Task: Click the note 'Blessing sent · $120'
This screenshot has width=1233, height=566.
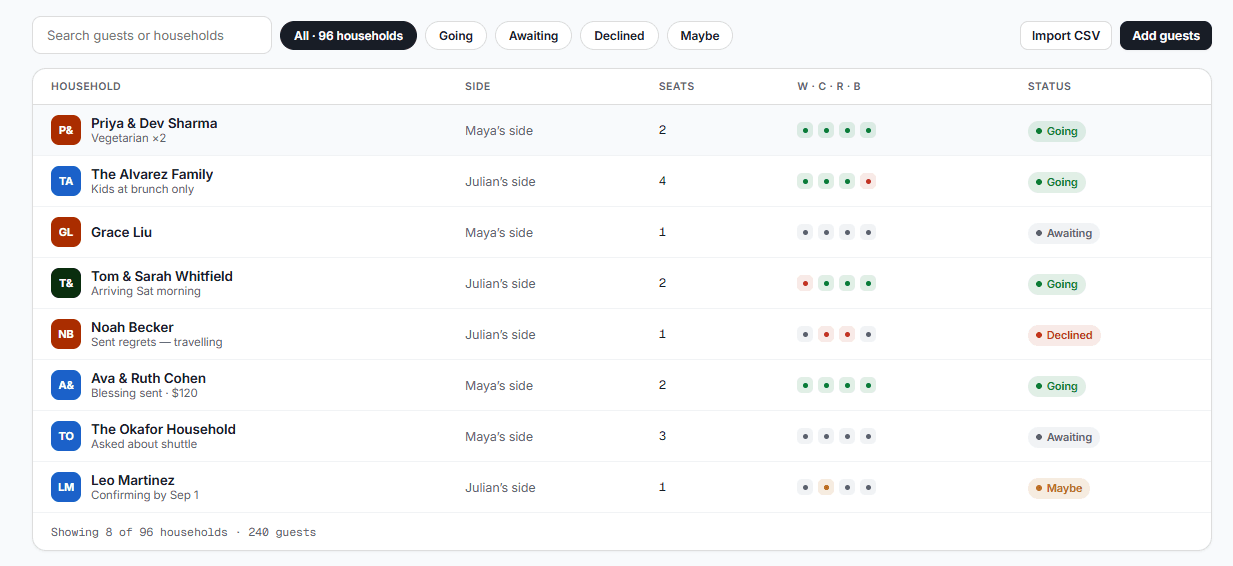Action: (x=144, y=393)
